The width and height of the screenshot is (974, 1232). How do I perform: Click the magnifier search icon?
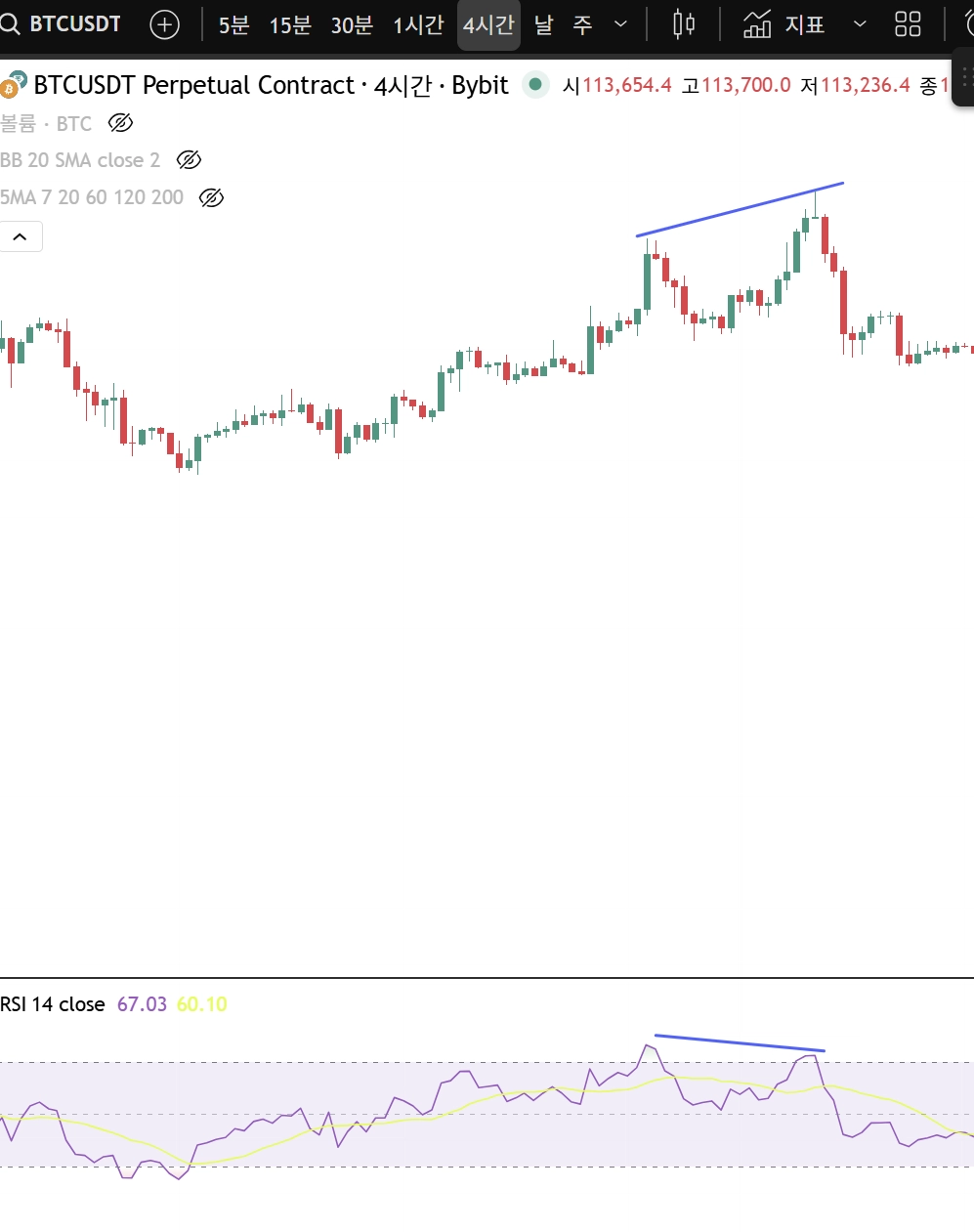(10, 24)
